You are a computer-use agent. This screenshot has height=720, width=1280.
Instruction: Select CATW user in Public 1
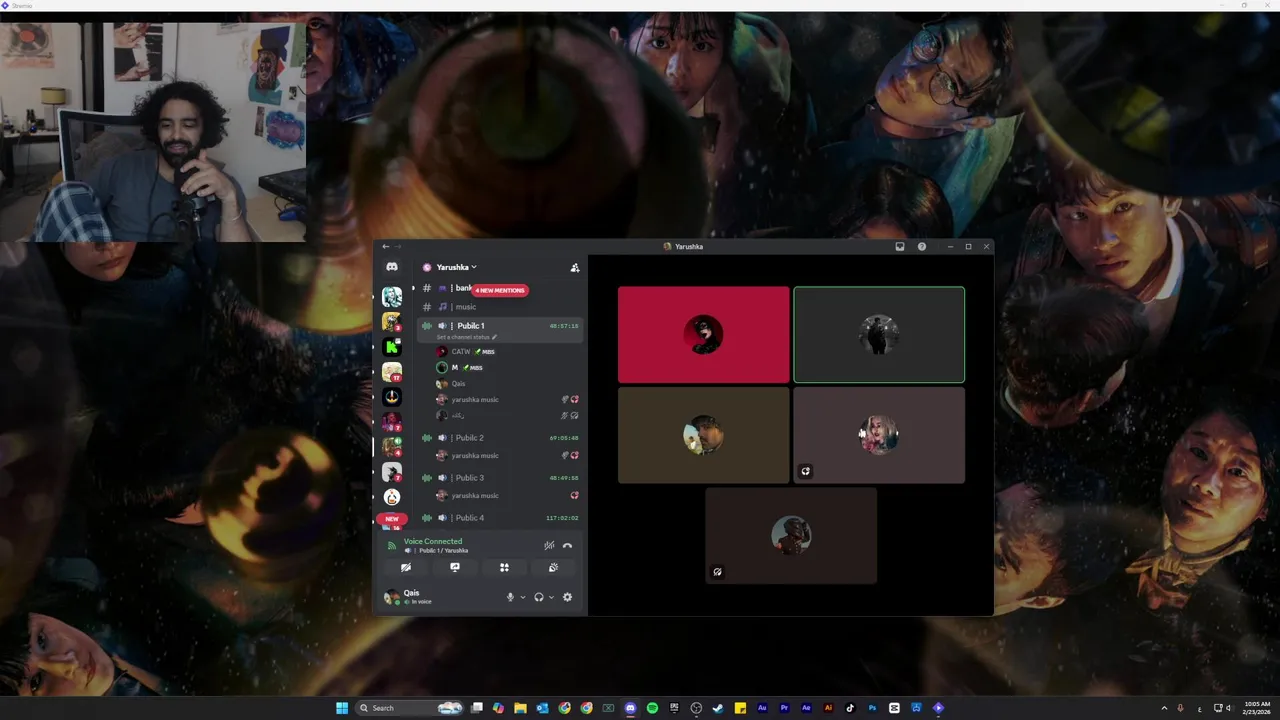pyautogui.click(x=508, y=352)
